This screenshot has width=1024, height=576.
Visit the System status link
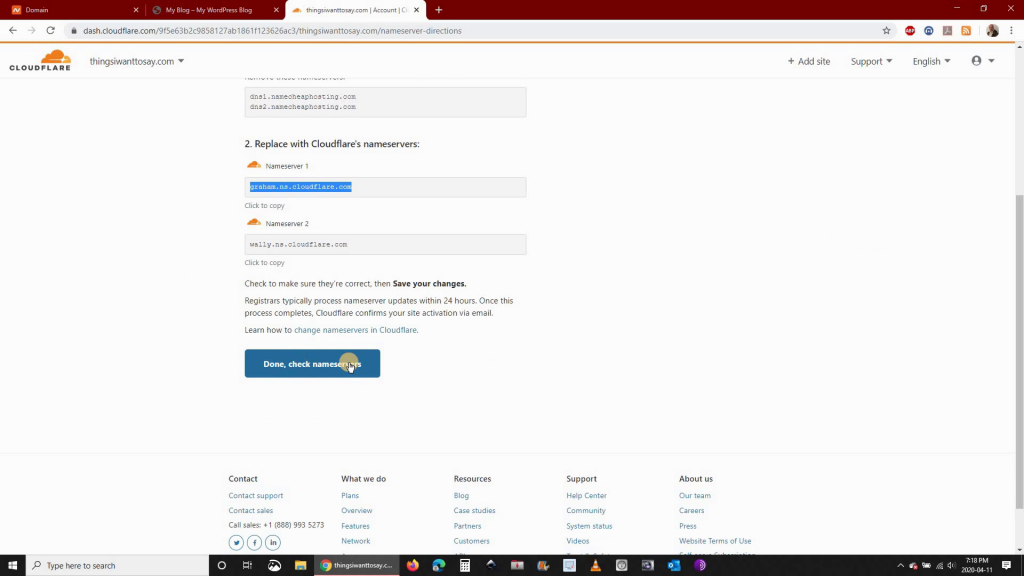(589, 526)
